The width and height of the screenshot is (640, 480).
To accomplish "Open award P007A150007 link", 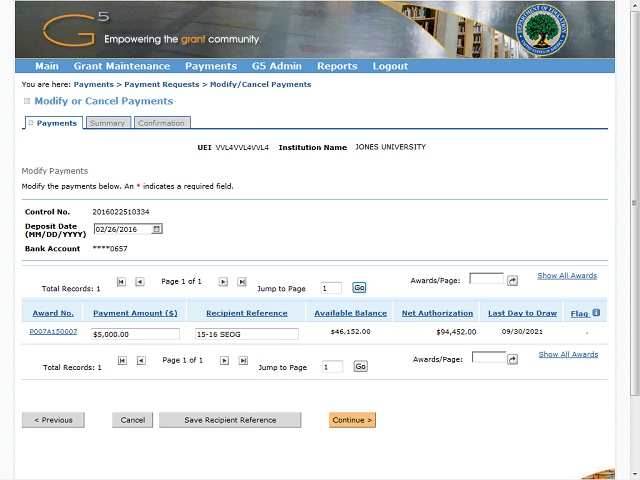I will click(53, 331).
